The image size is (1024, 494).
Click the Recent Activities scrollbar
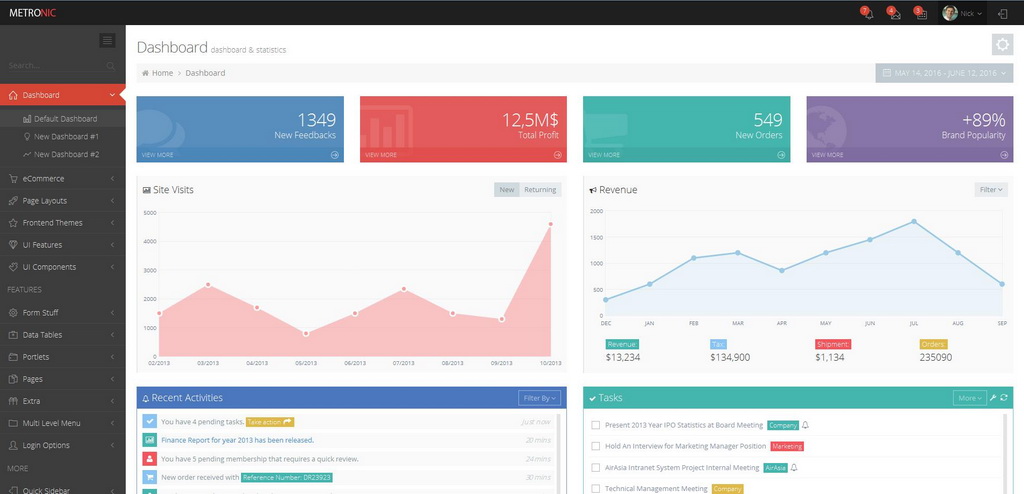pos(559,450)
